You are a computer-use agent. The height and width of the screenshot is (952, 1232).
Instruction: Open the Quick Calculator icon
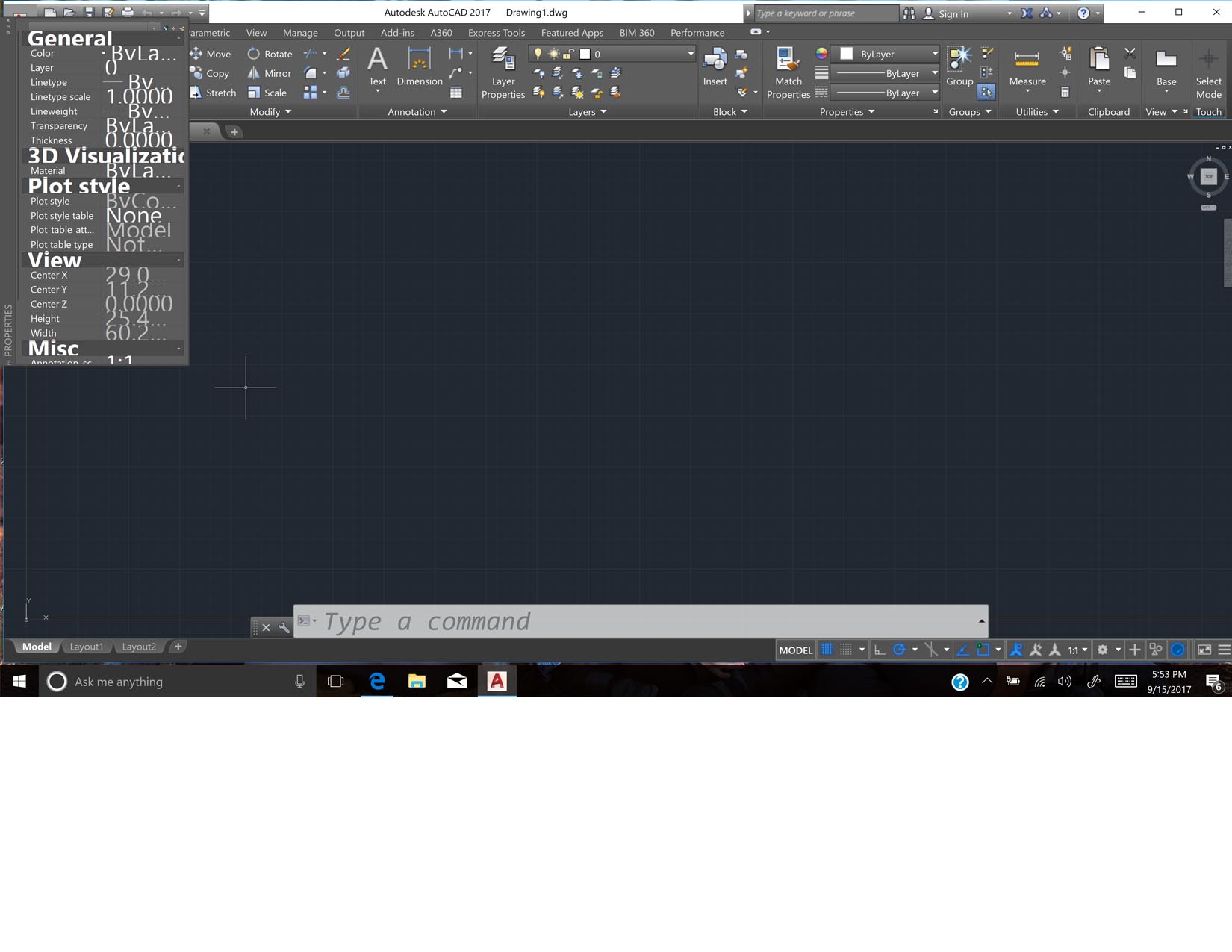1065,93
